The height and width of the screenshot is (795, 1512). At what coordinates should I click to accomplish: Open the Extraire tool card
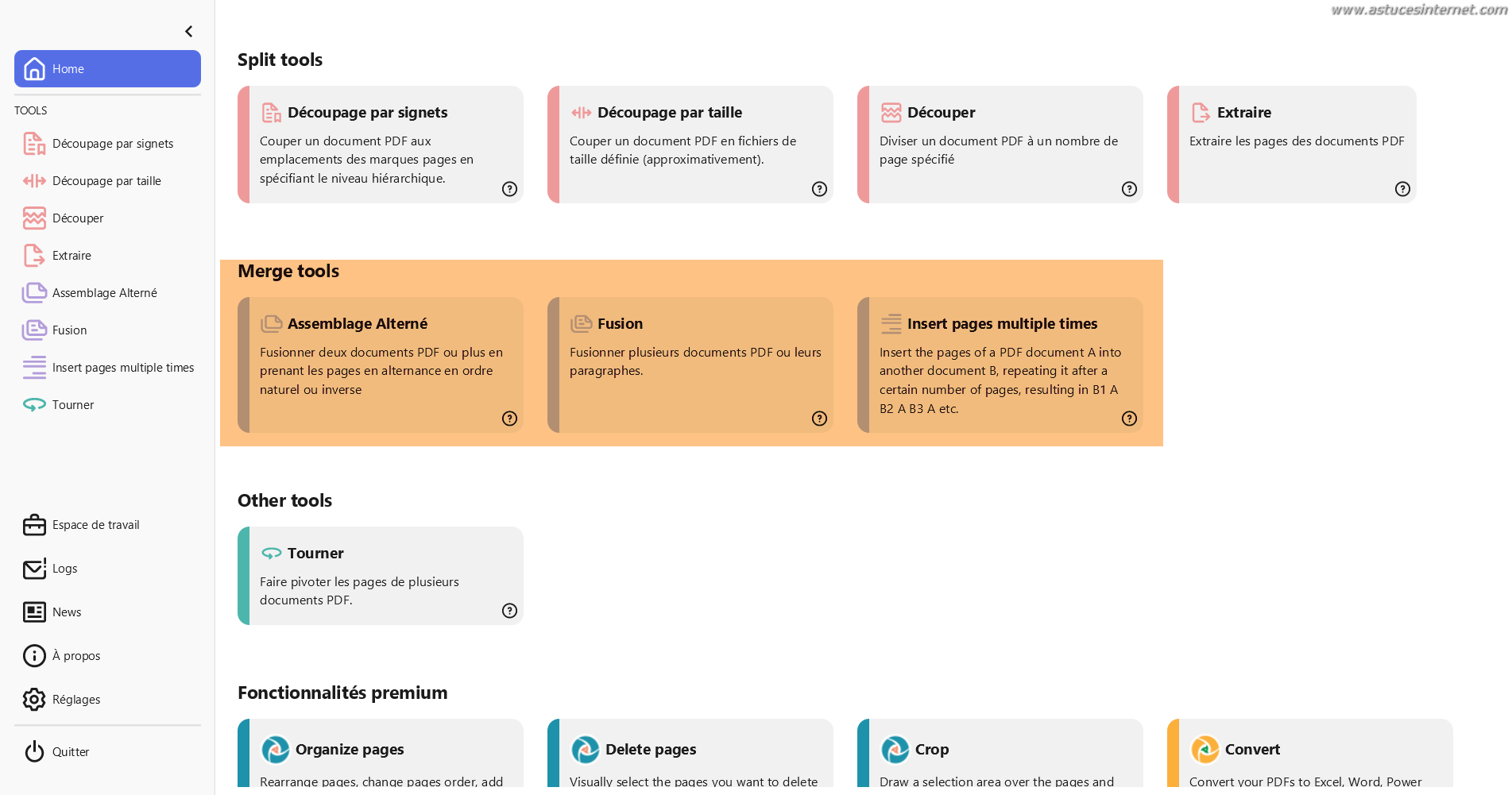pyautogui.click(x=1291, y=144)
